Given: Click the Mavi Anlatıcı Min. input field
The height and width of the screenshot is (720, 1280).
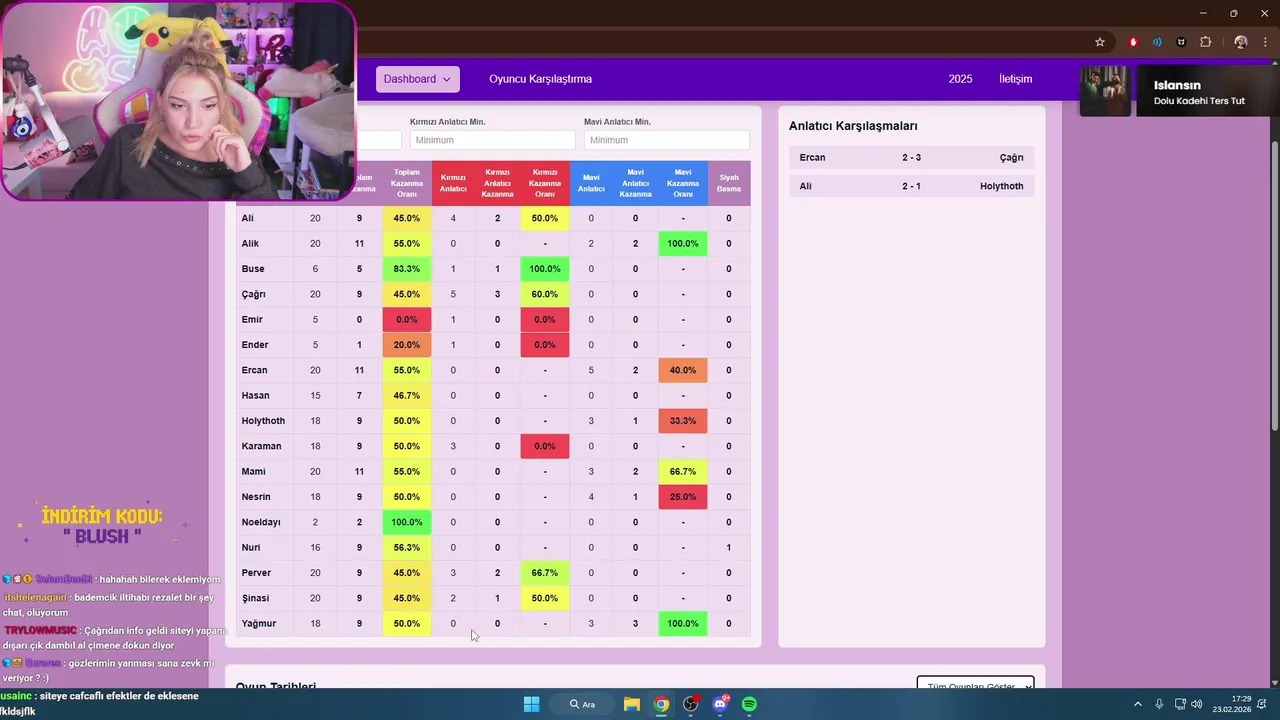Looking at the screenshot, I should click(x=666, y=140).
